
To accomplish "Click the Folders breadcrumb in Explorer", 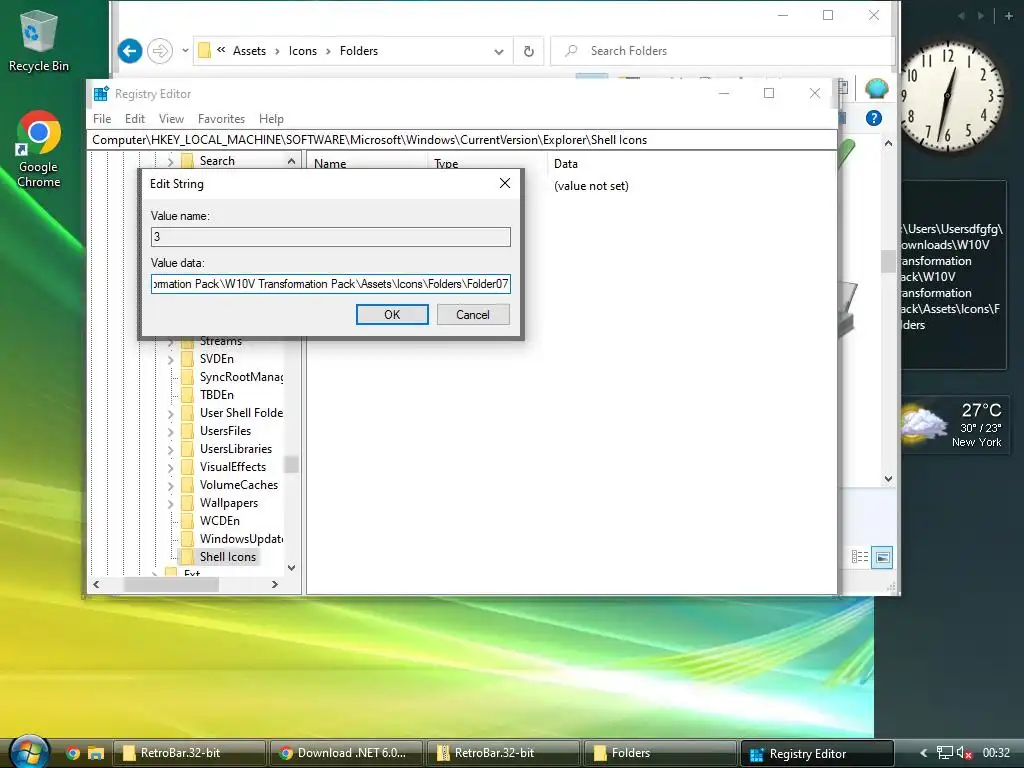I will pyautogui.click(x=359, y=51).
